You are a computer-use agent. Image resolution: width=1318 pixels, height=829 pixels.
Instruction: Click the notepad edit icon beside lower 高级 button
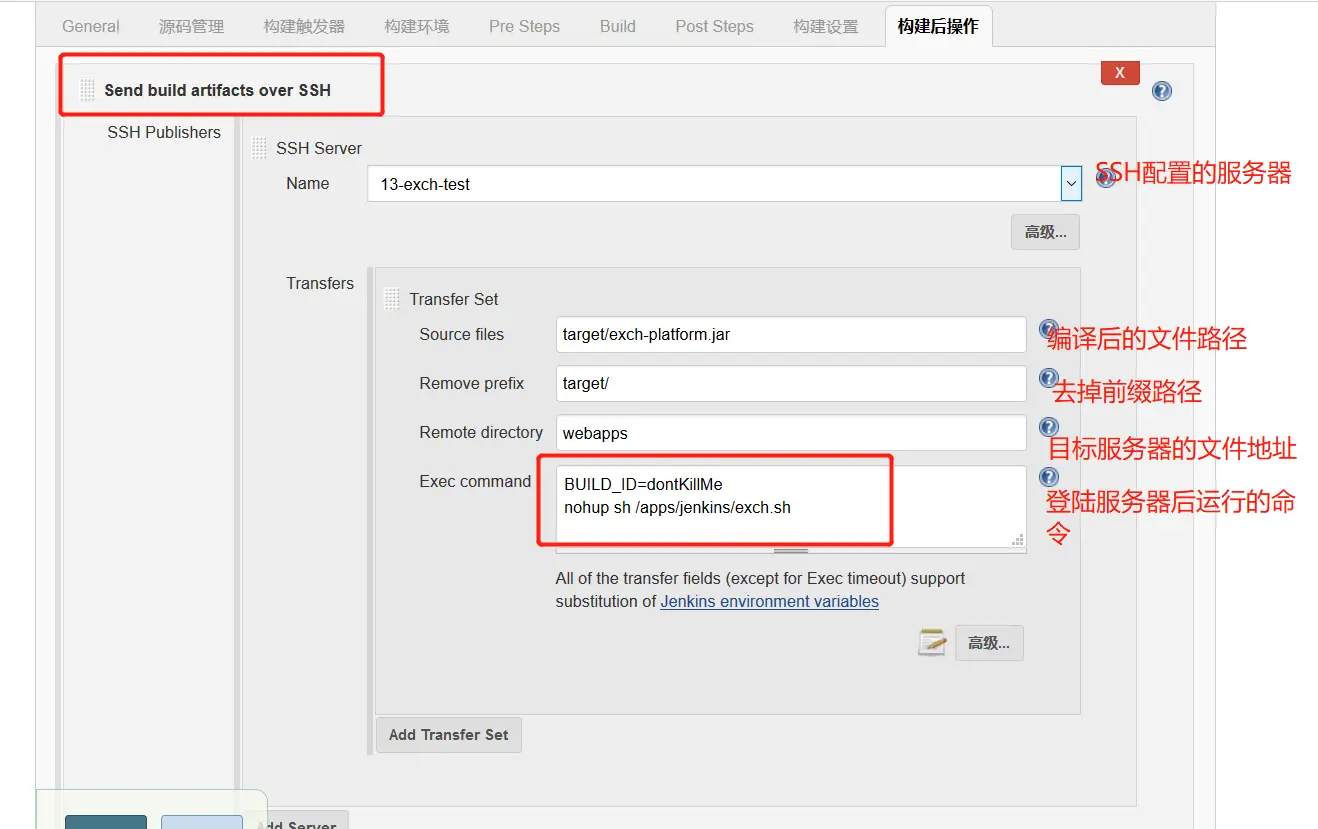(932, 642)
